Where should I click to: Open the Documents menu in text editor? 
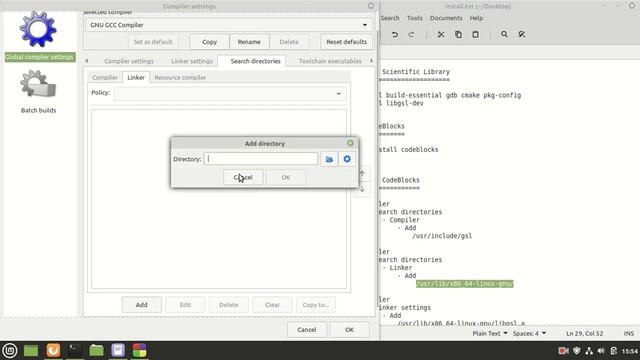[446, 18]
